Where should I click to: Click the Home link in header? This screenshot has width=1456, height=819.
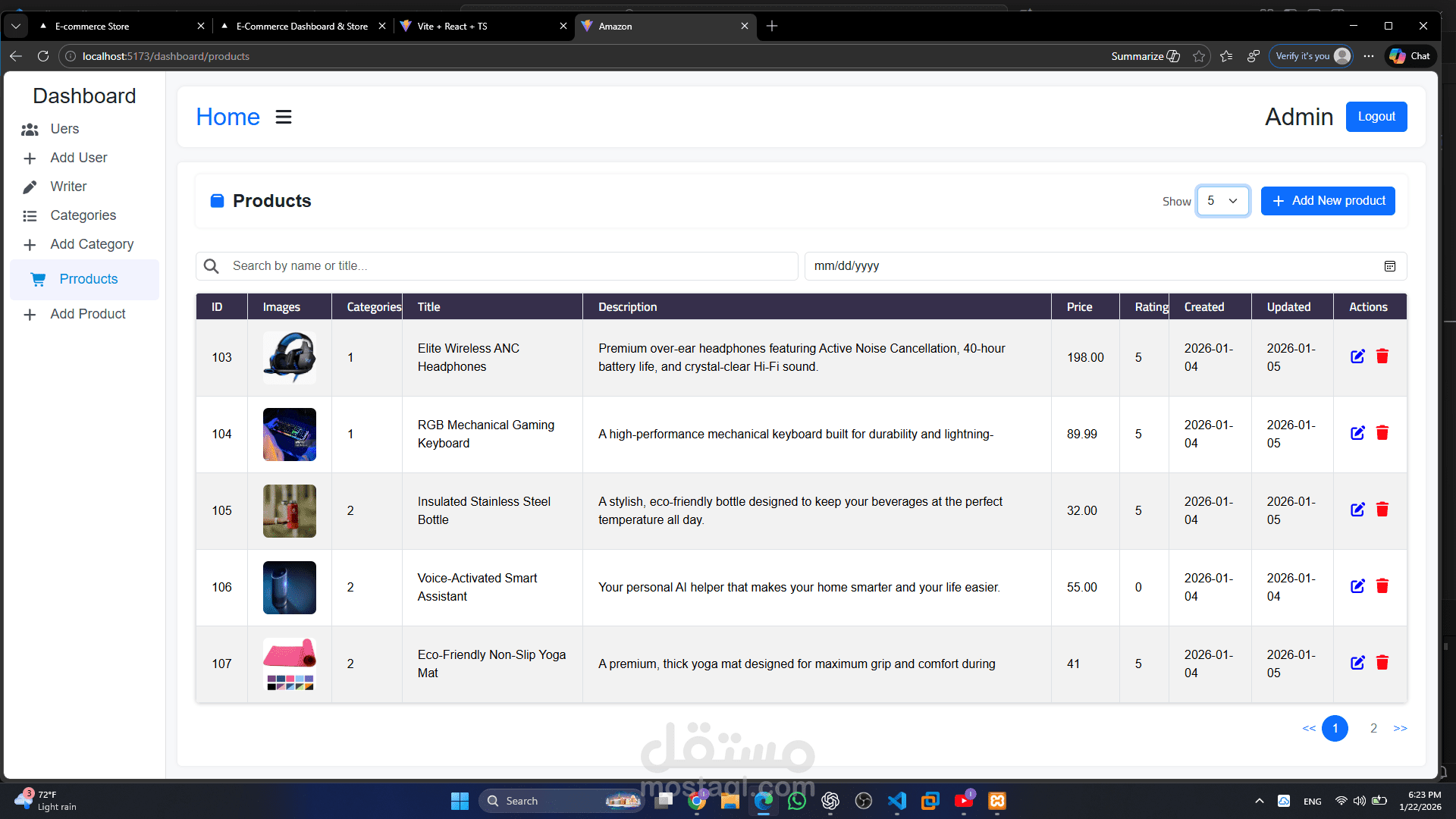227,117
